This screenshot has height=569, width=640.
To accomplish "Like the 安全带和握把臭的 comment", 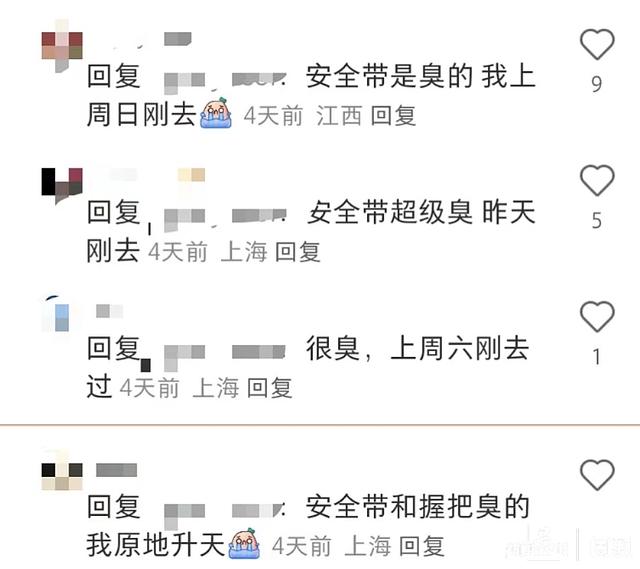I will [597, 475].
